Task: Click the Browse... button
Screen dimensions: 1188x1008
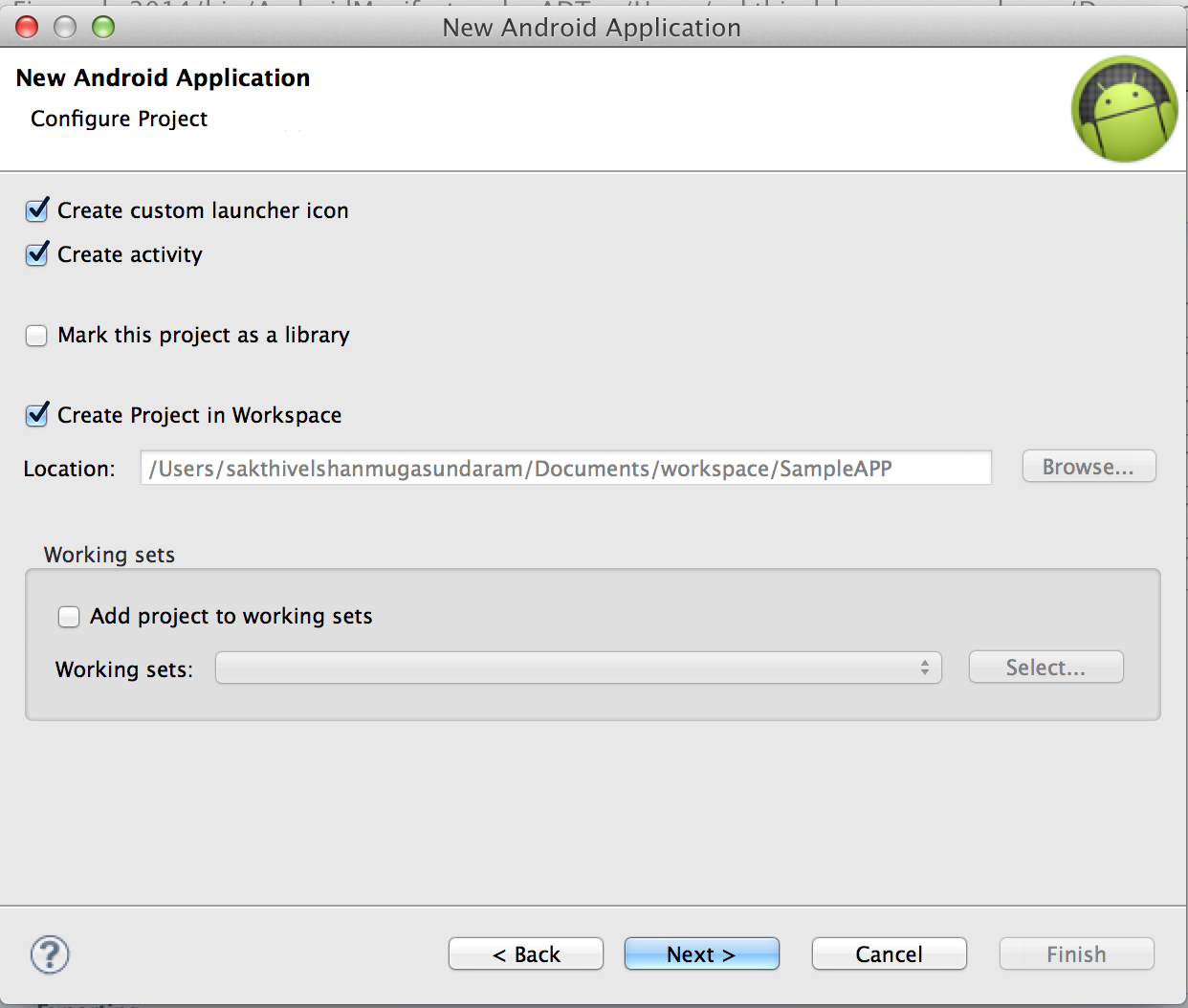Action: (x=1089, y=467)
